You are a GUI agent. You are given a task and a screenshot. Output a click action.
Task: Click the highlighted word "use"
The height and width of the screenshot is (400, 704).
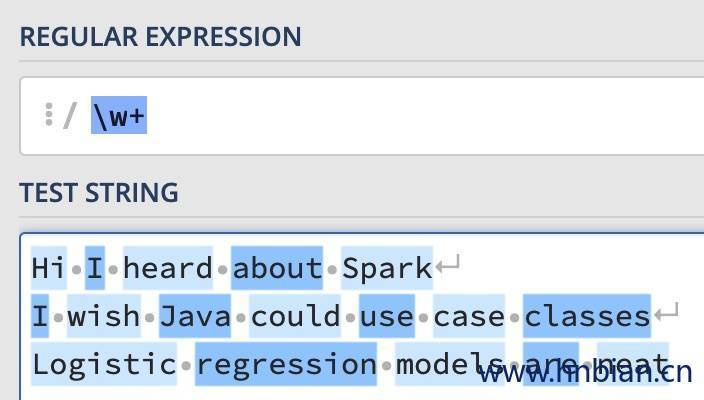[387, 317]
